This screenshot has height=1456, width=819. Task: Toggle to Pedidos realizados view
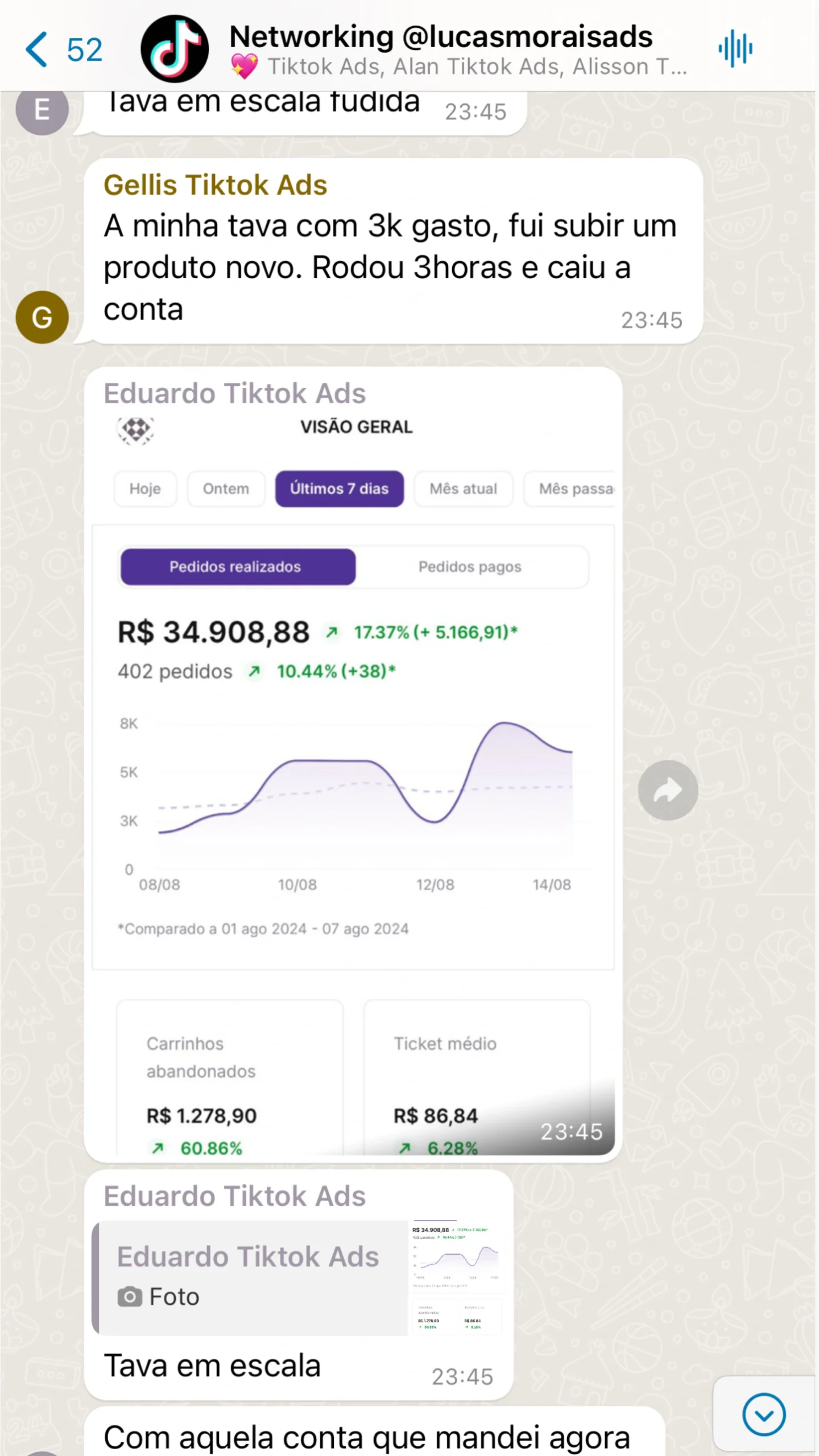(235, 566)
